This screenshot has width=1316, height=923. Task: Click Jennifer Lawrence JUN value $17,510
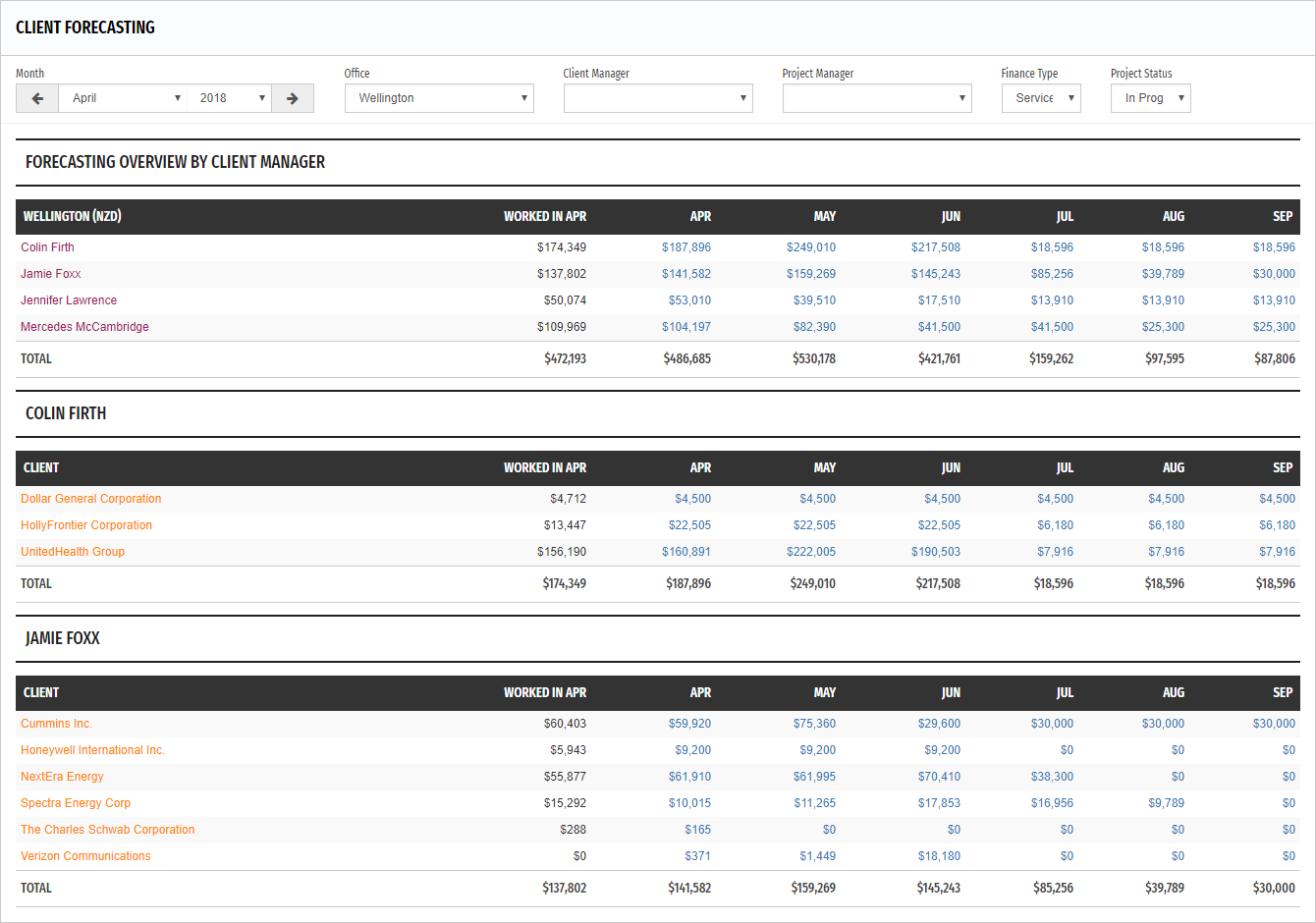(939, 300)
